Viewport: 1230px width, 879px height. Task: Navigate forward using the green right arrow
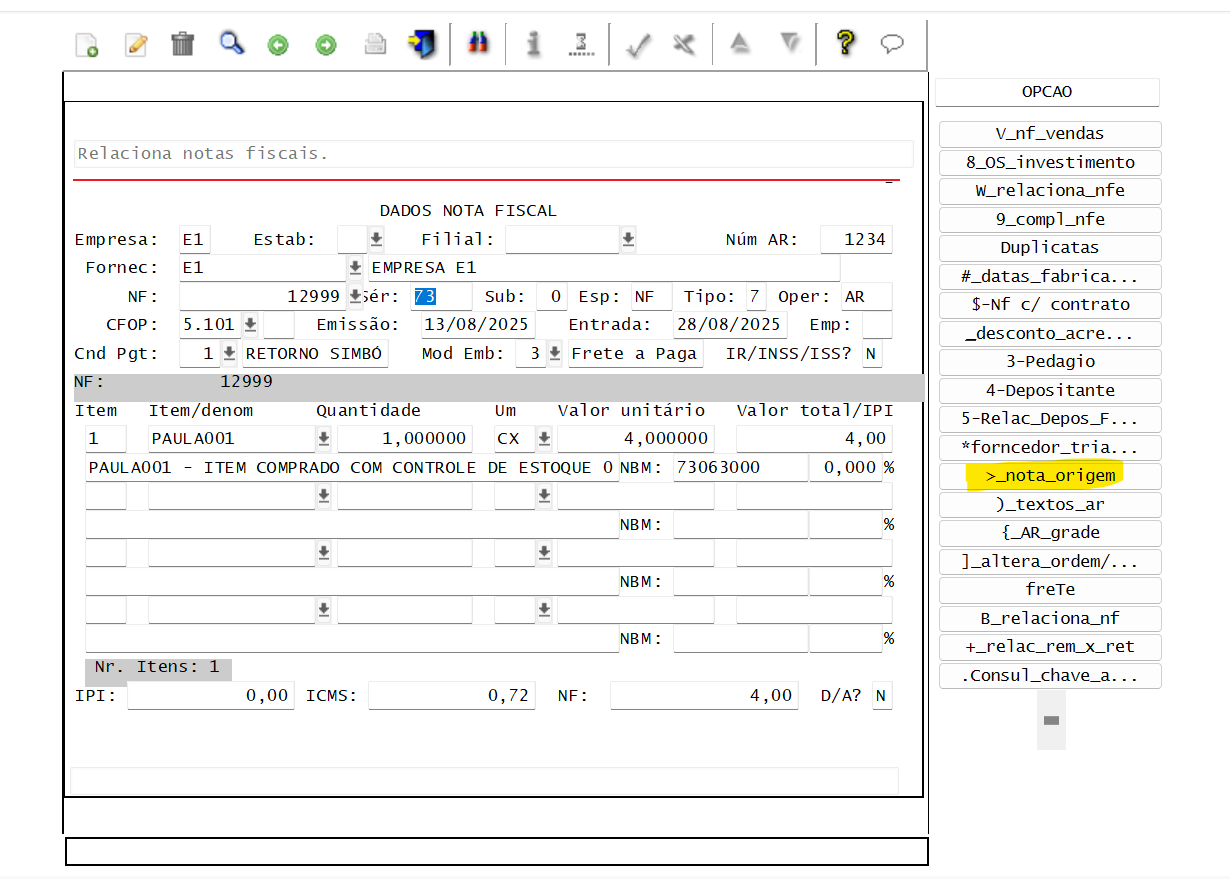click(325, 44)
